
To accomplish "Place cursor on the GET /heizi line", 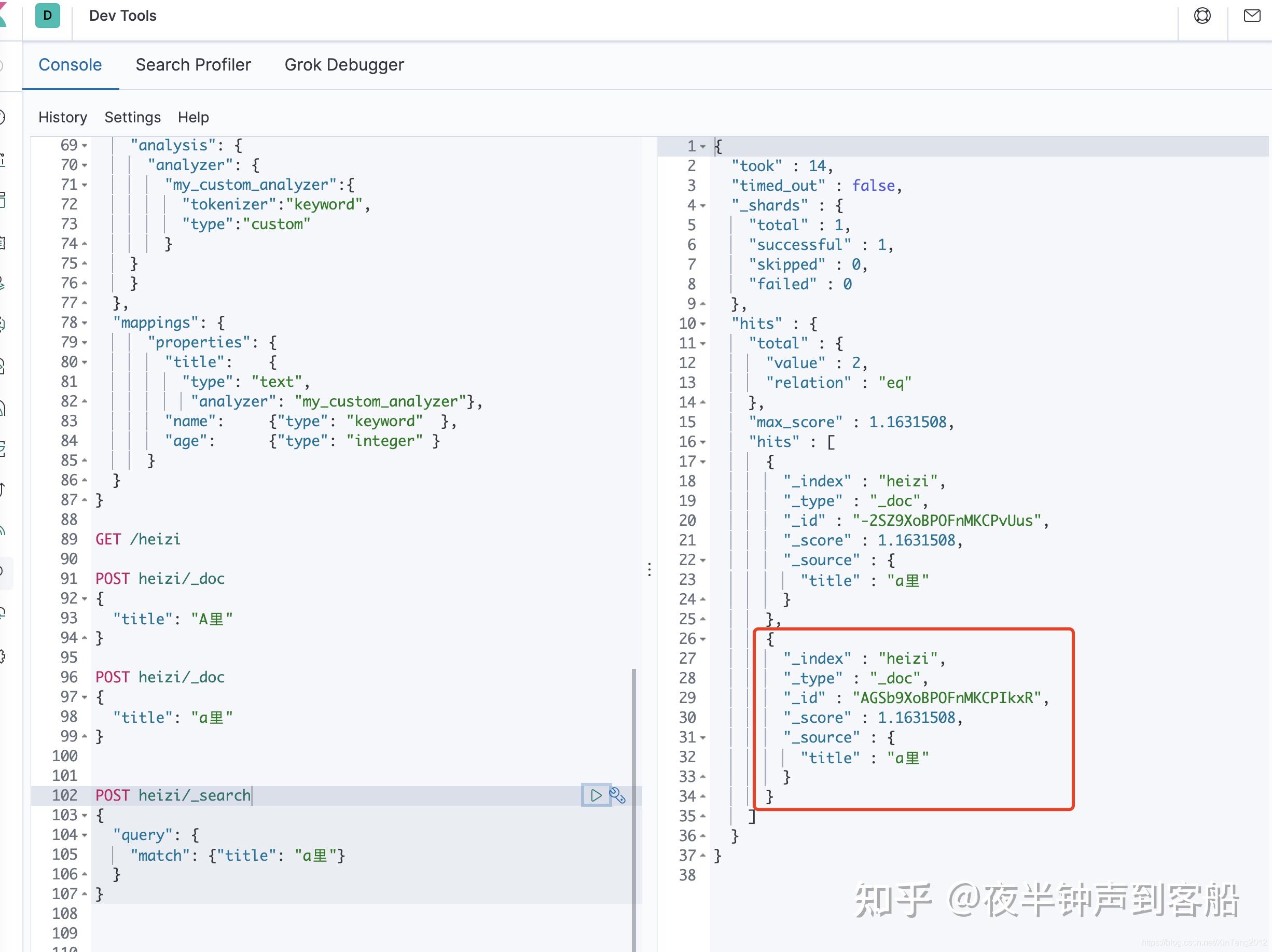I will [x=138, y=539].
